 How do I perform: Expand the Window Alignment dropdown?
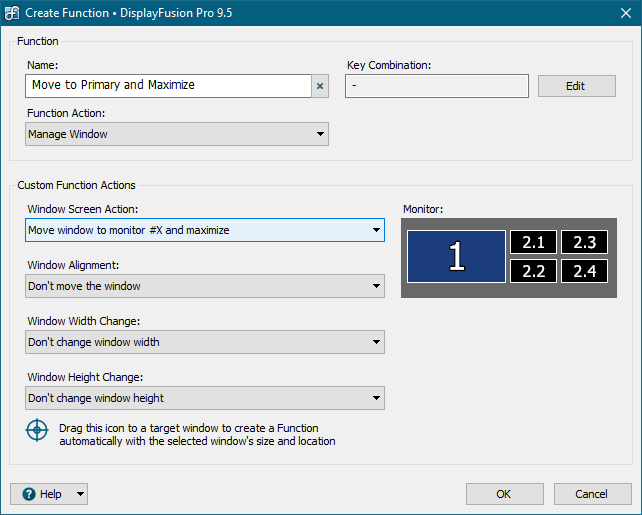click(205, 286)
